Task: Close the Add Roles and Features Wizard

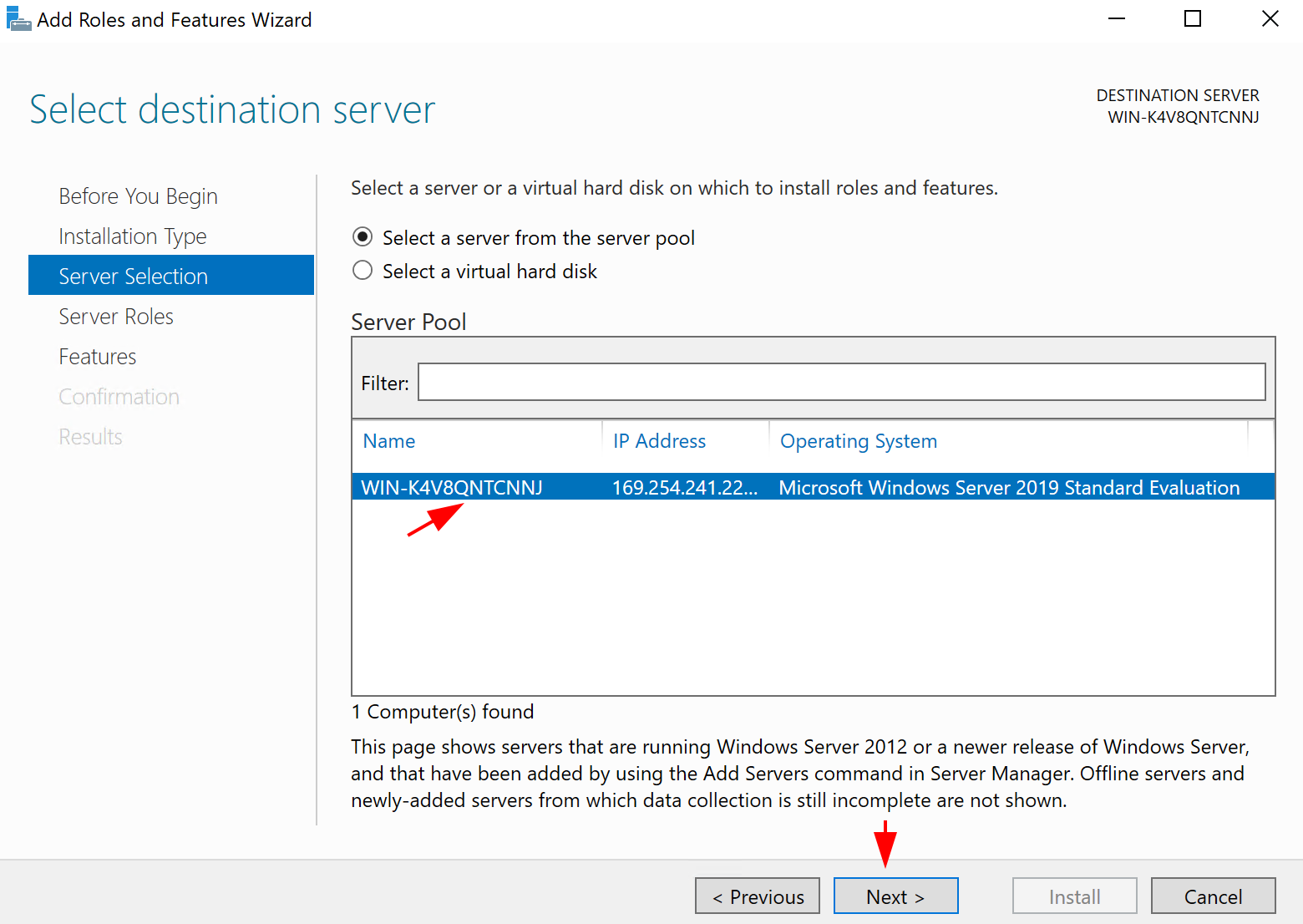Action: tap(1270, 18)
